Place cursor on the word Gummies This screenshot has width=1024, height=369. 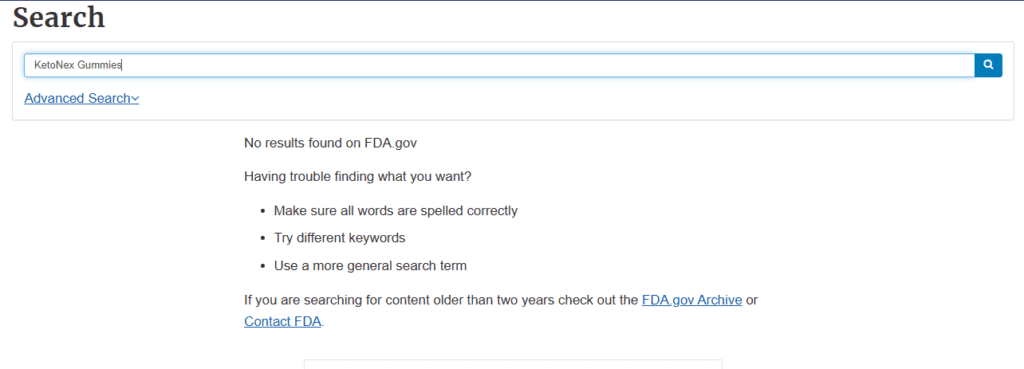click(97, 65)
